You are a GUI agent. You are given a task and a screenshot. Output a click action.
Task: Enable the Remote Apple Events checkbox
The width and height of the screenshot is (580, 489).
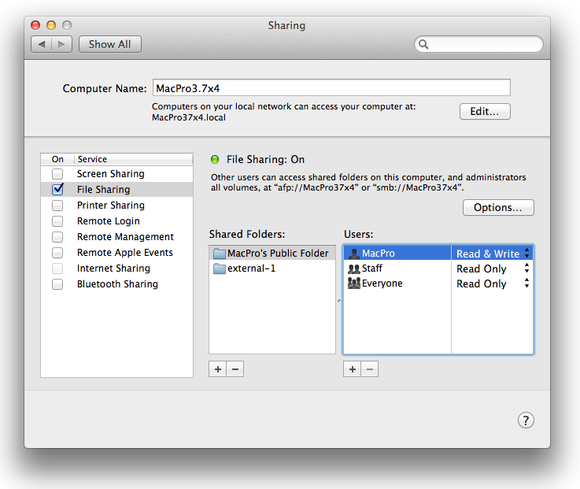coord(57,253)
